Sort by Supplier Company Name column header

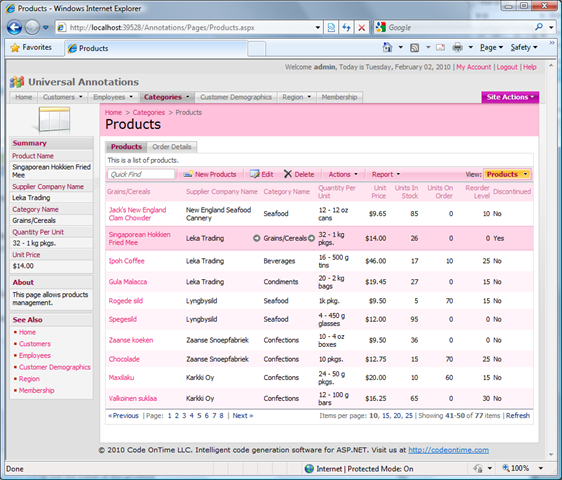[x=222, y=191]
